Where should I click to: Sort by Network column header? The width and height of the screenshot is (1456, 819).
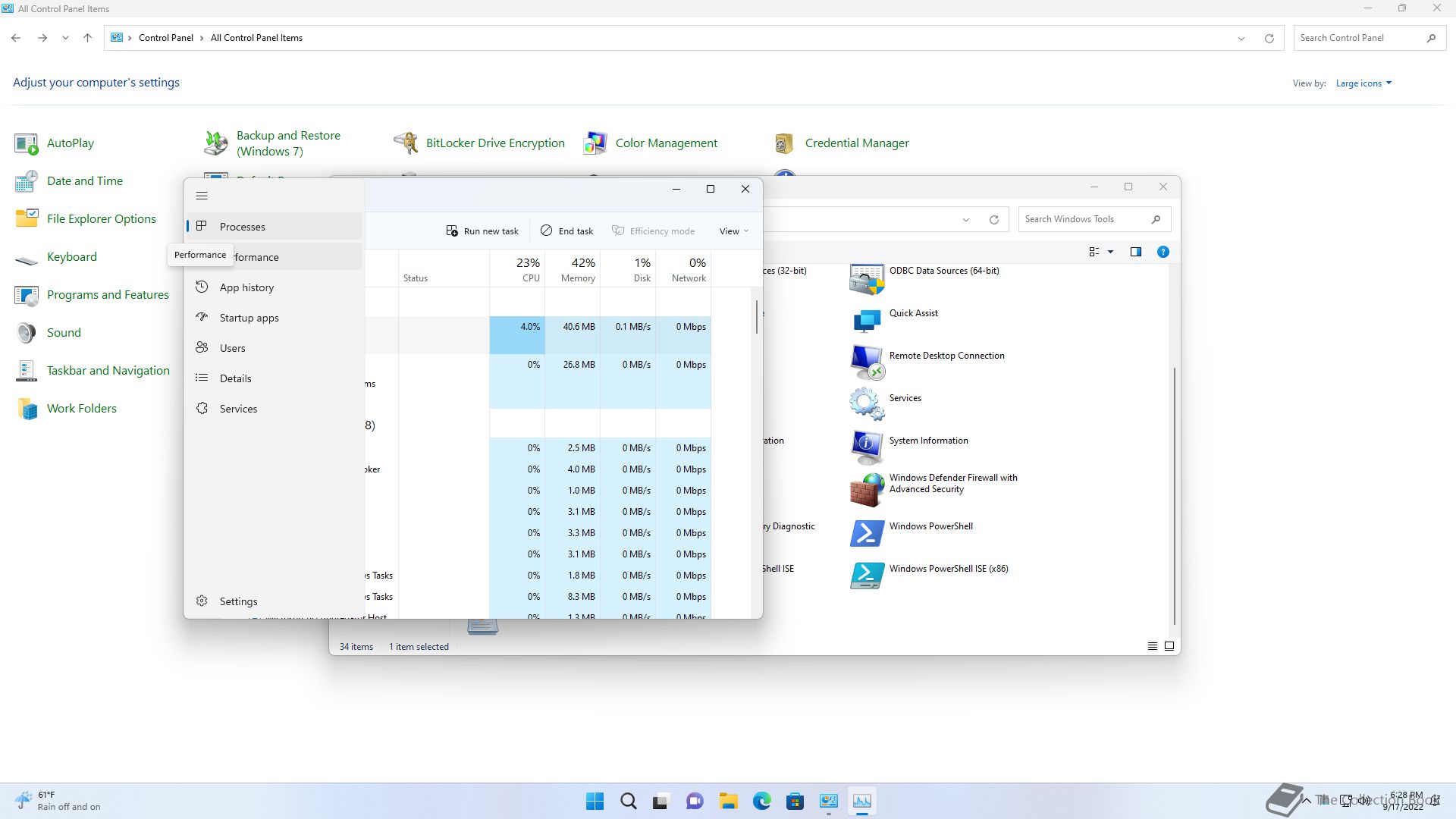[x=683, y=268]
